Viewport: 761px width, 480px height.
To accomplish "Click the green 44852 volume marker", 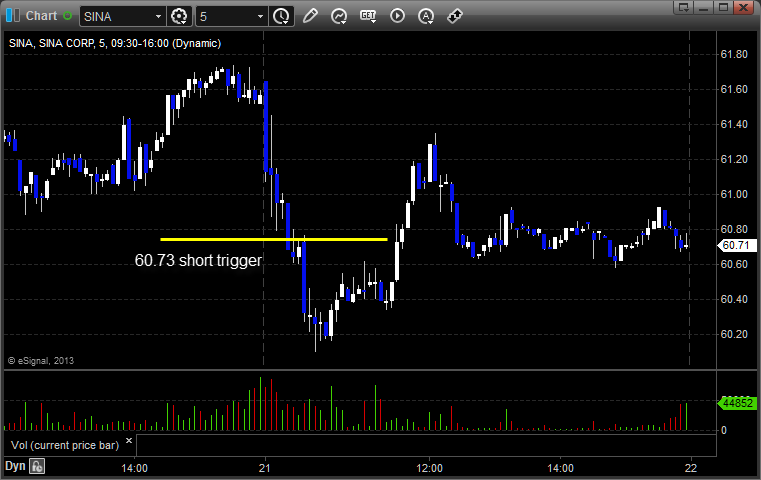I will (x=737, y=403).
